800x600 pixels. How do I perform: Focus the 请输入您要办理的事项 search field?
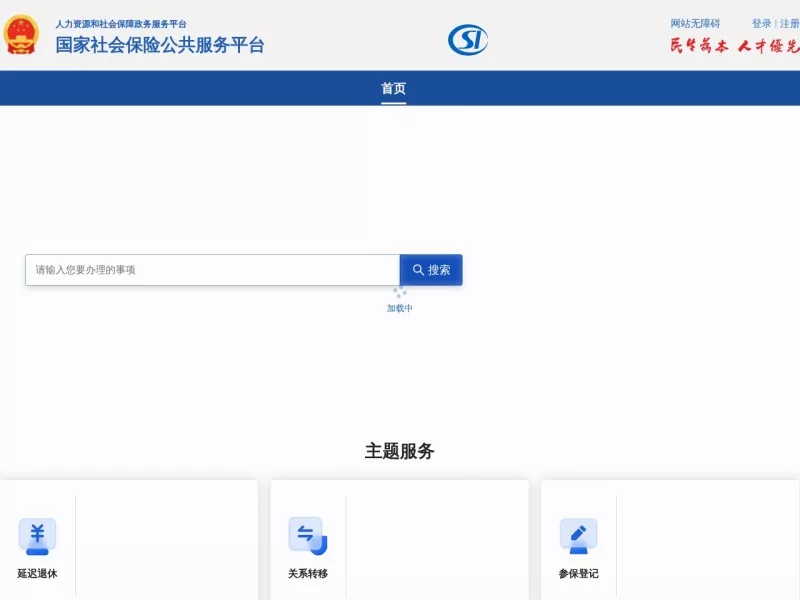click(x=212, y=270)
